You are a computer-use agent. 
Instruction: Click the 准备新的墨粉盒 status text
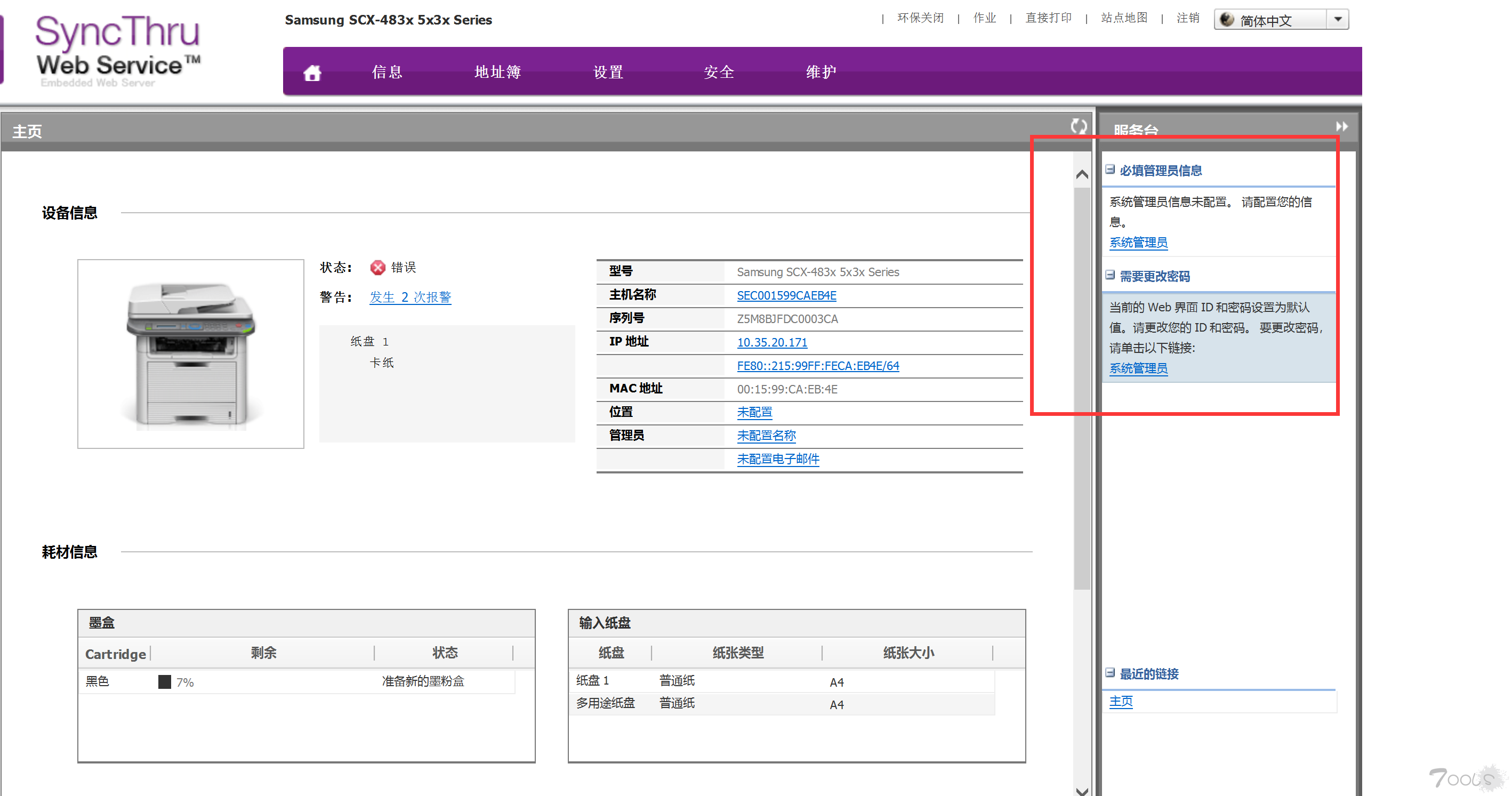[423, 681]
